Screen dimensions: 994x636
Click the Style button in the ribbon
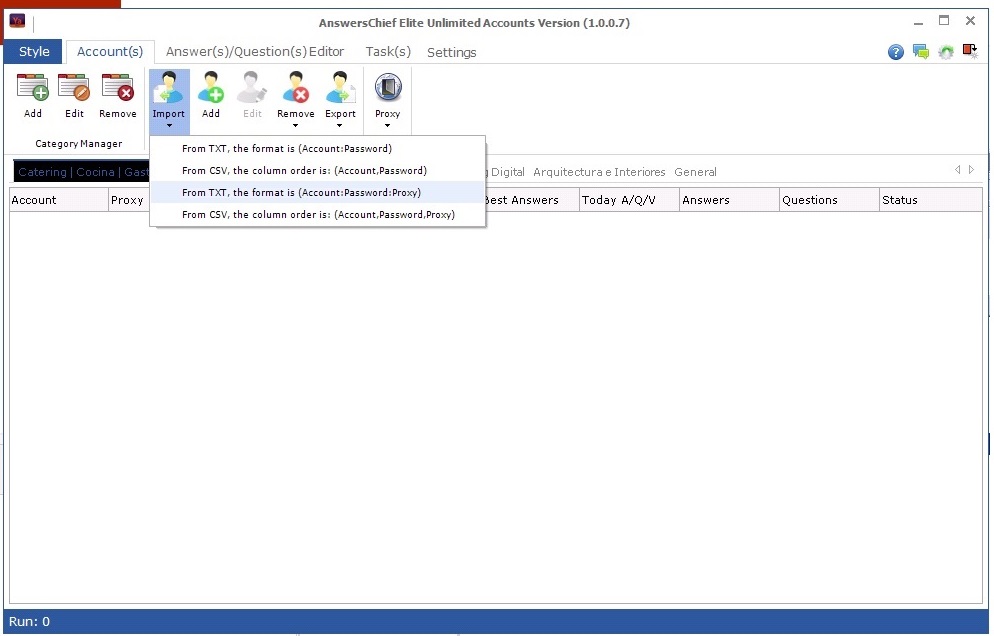34,52
